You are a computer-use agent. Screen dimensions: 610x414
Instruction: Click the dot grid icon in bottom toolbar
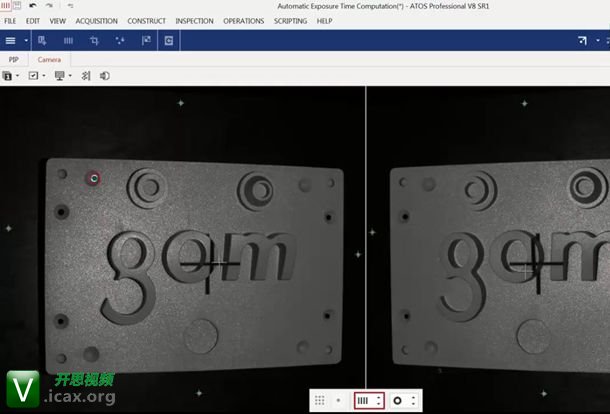coord(319,400)
